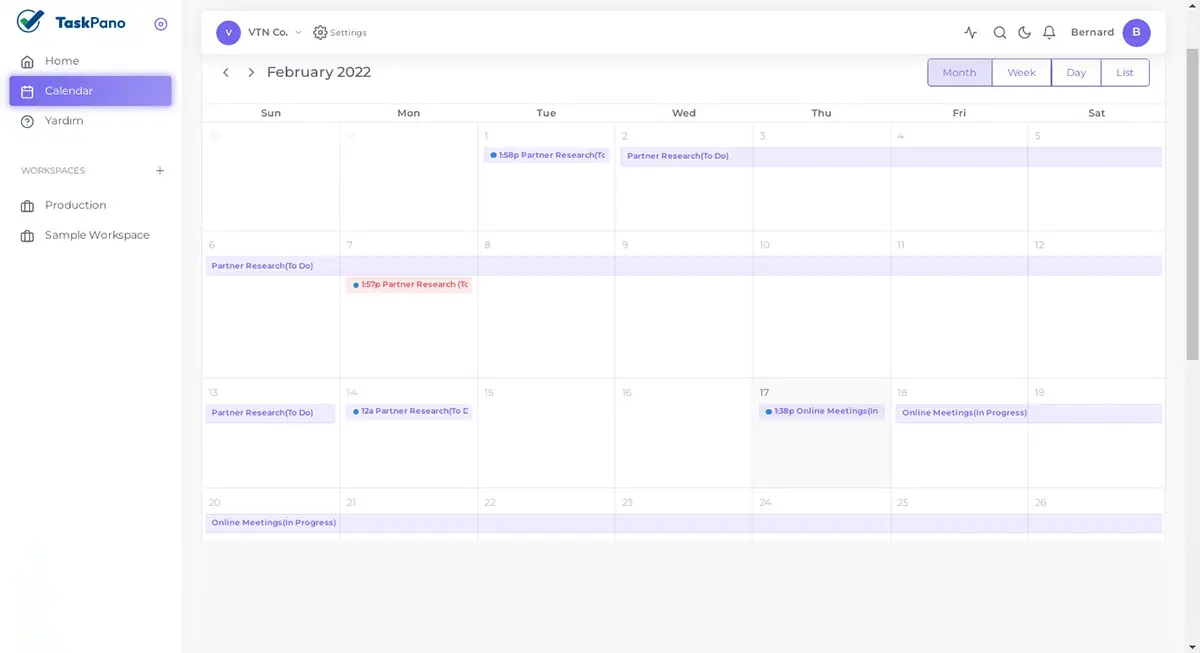Switch to List view
Image resolution: width=1200 pixels, height=653 pixels.
coord(1125,73)
